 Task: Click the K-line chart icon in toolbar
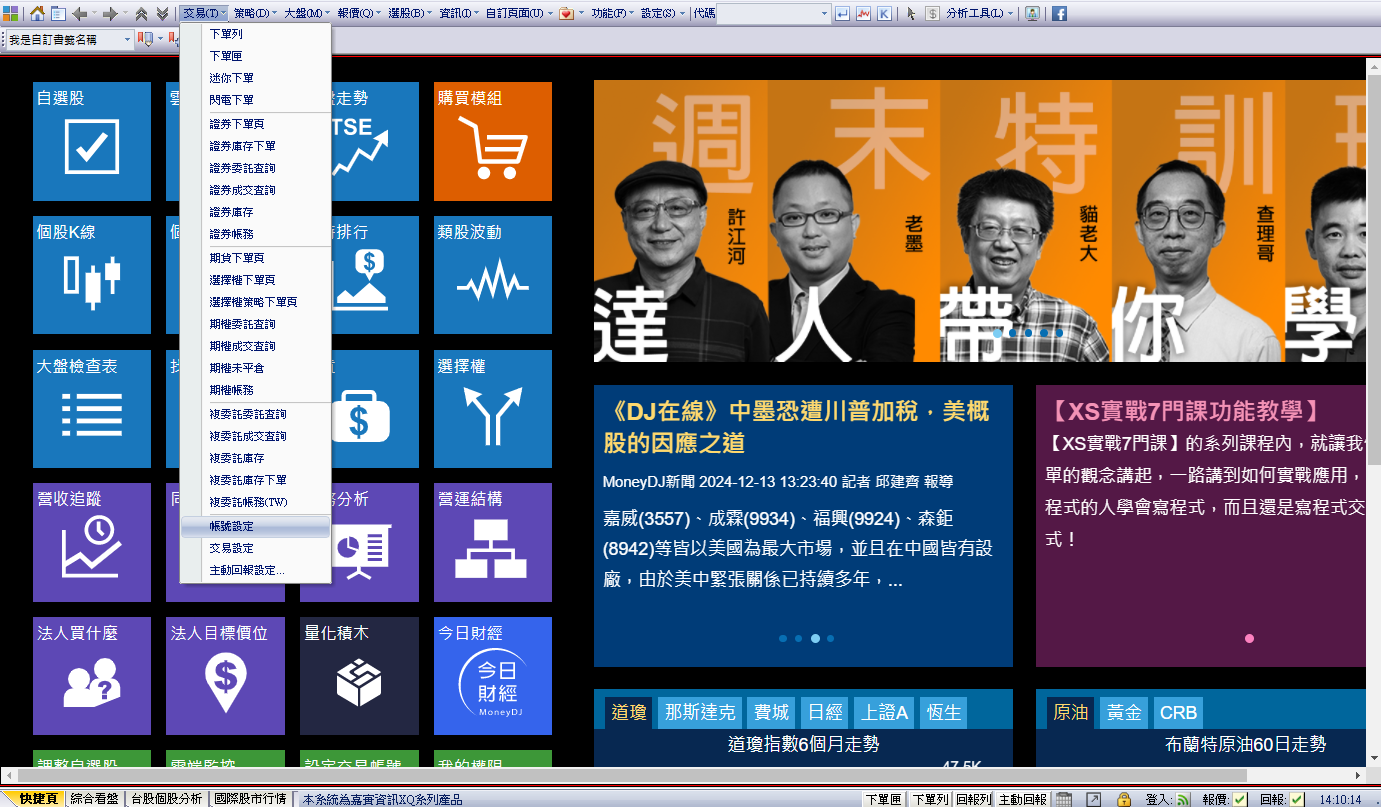click(x=884, y=13)
